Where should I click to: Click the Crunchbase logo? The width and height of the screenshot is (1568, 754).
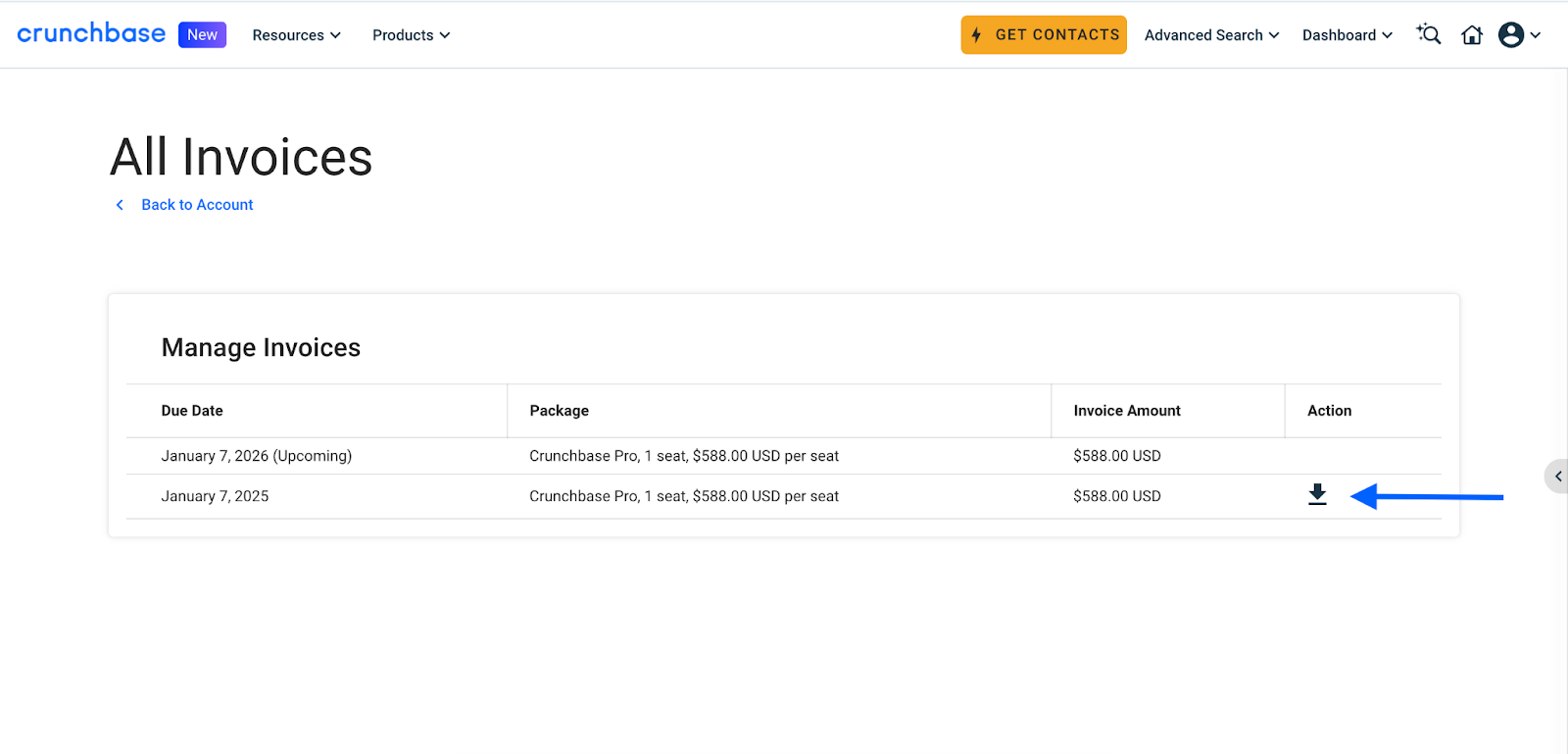click(91, 33)
